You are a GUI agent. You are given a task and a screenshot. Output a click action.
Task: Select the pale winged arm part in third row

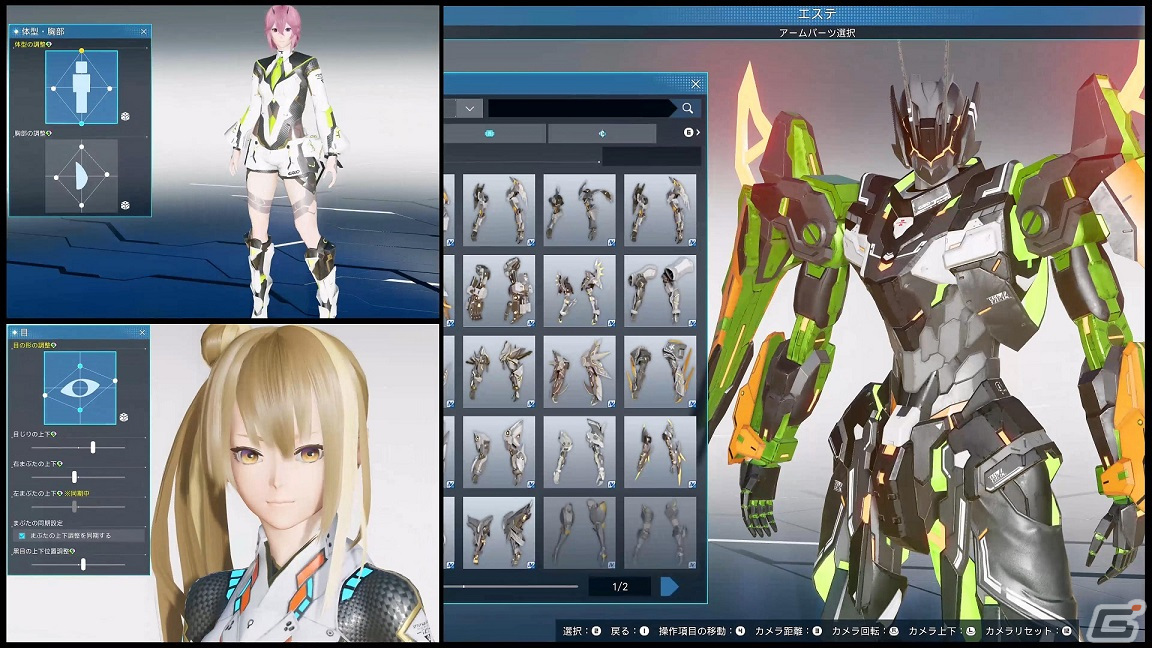point(580,372)
